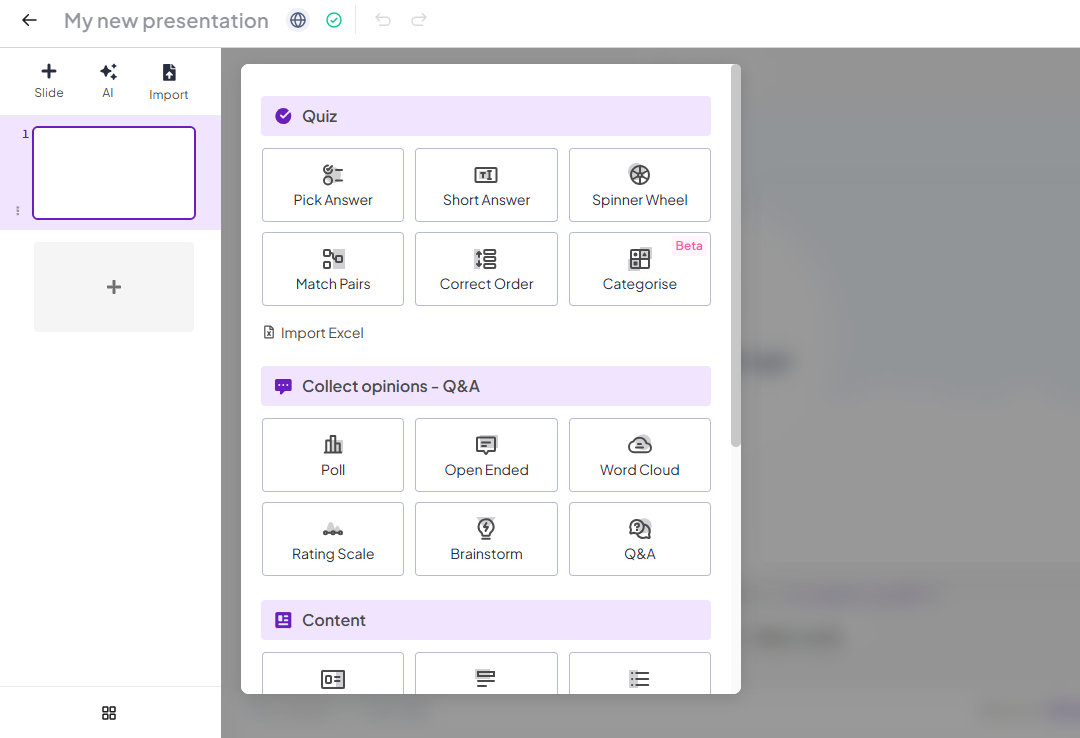Screen dimensions: 1080x738
Task: Add a Rating Scale slide
Action: coord(332,539)
